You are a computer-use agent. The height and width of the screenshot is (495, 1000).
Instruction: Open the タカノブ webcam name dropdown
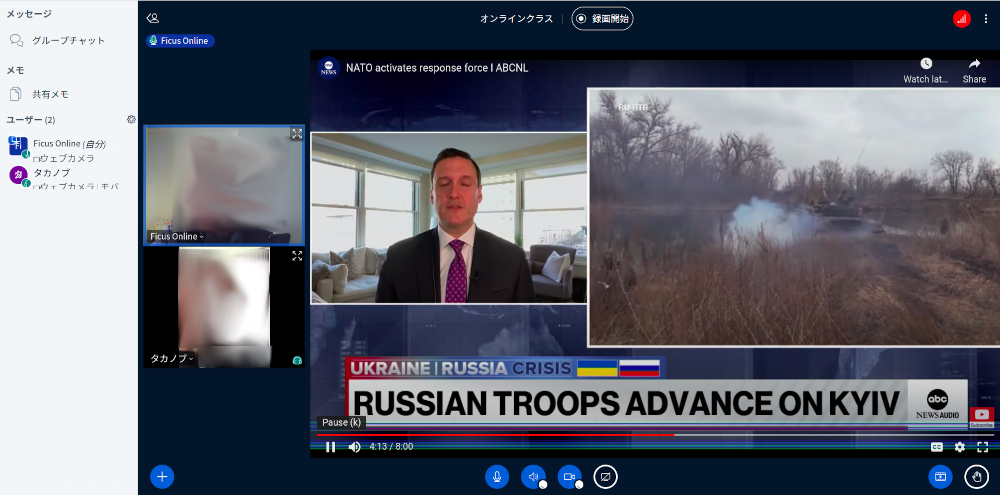[172, 358]
